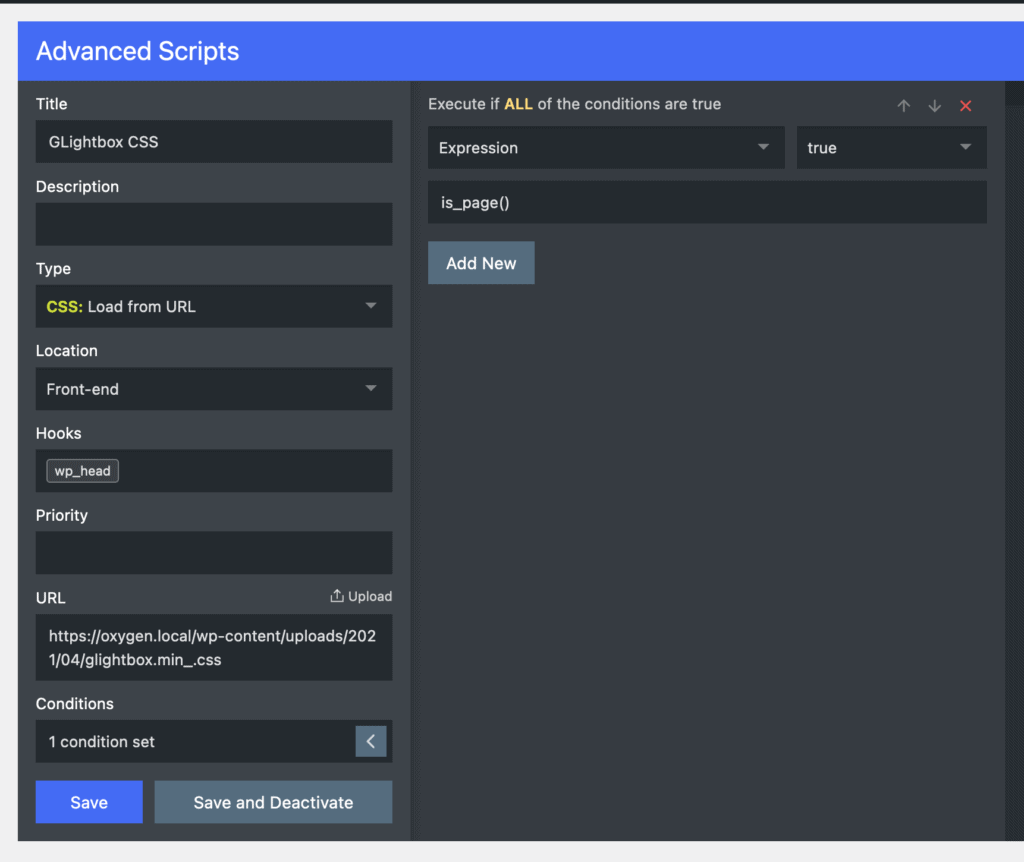Open the Type dropdown showing CSS: Load from URL

tap(214, 306)
